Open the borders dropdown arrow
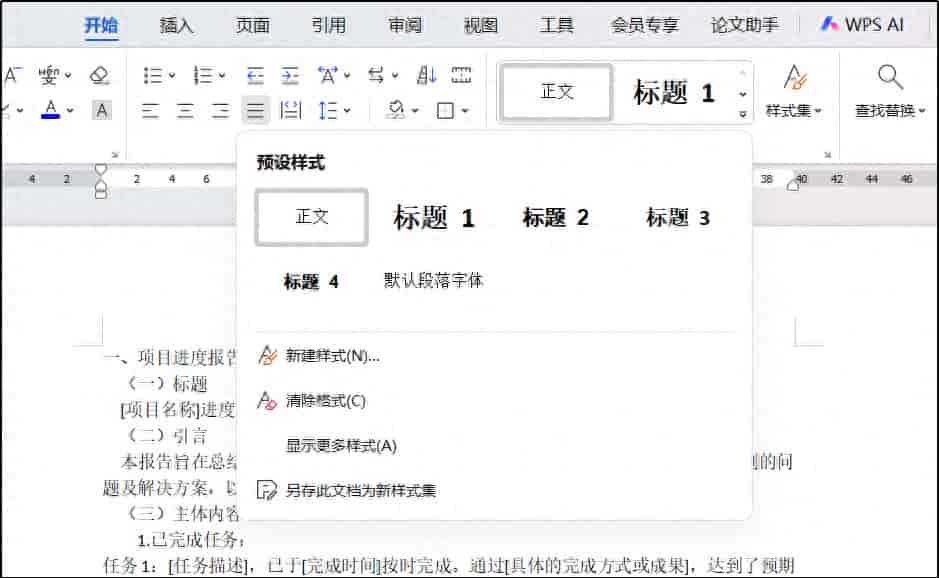This screenshot has height=578, width=939. point(465,111)
